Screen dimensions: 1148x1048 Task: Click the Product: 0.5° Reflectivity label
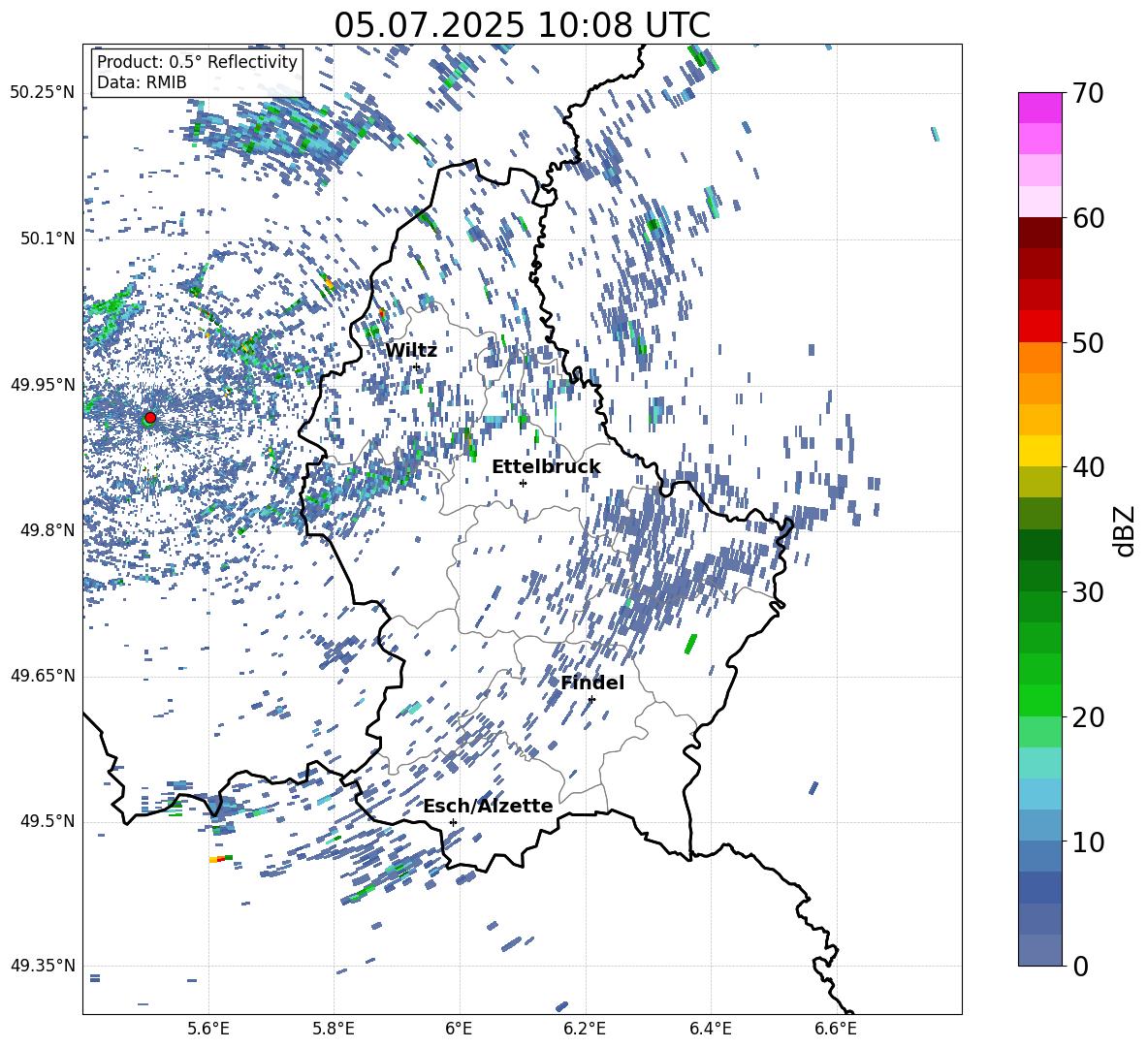197,61
